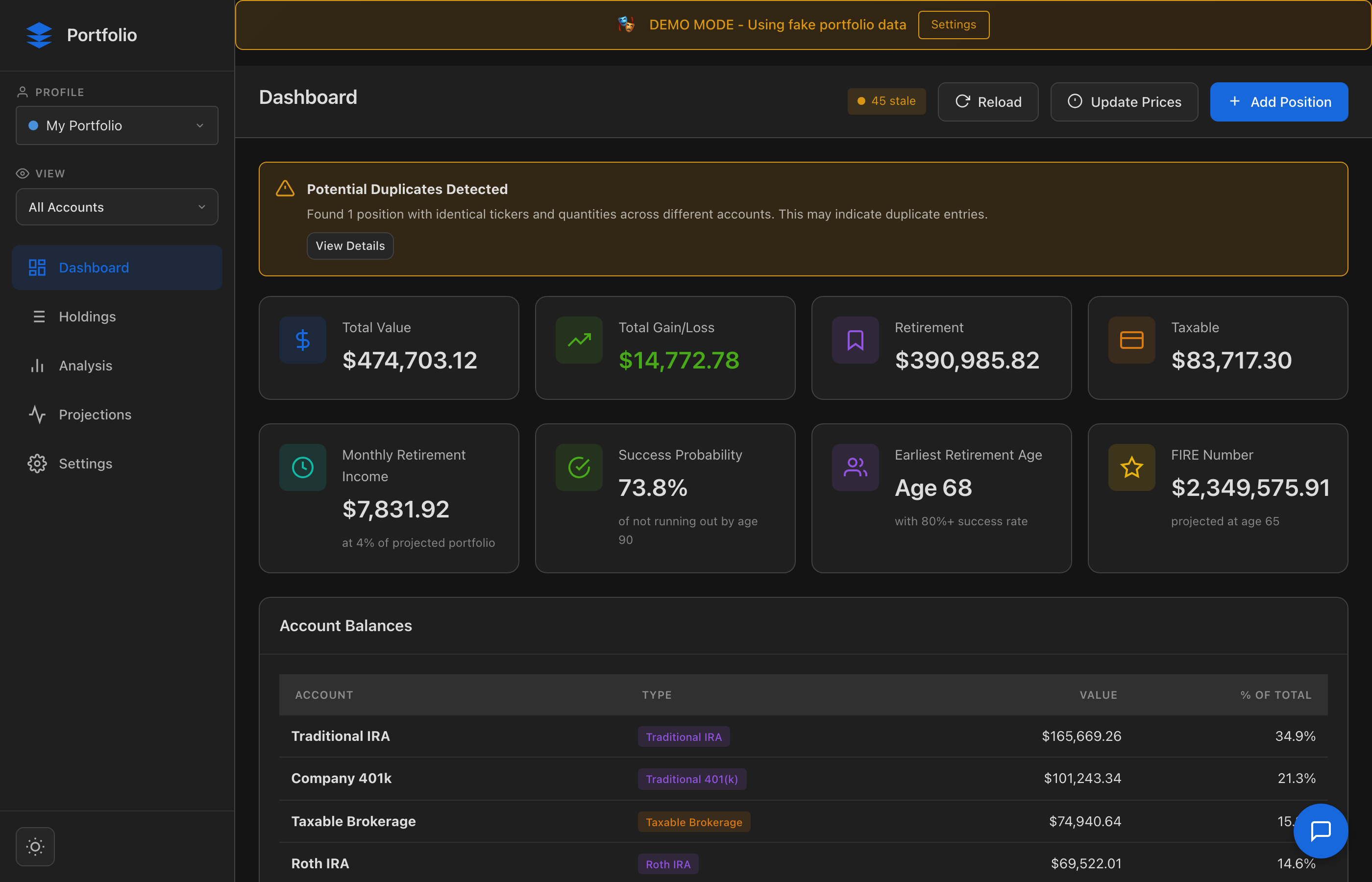Click the Company 401k account name
The width and height of the screenshot is (1372, 882).
click(x=341, y=778)
